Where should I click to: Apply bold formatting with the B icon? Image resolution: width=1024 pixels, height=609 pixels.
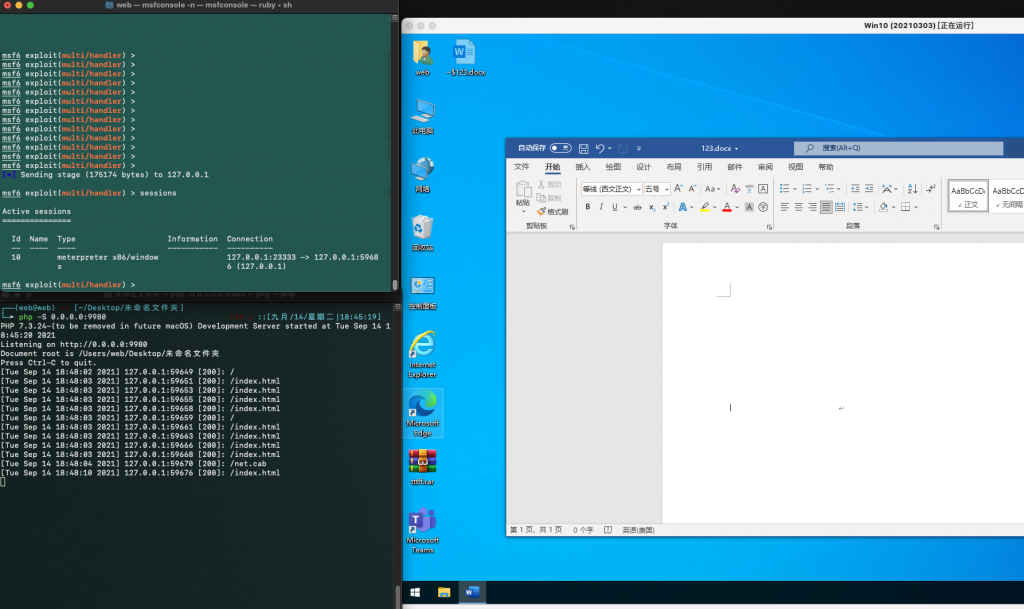pyautogui.click(x=588, y=207)
